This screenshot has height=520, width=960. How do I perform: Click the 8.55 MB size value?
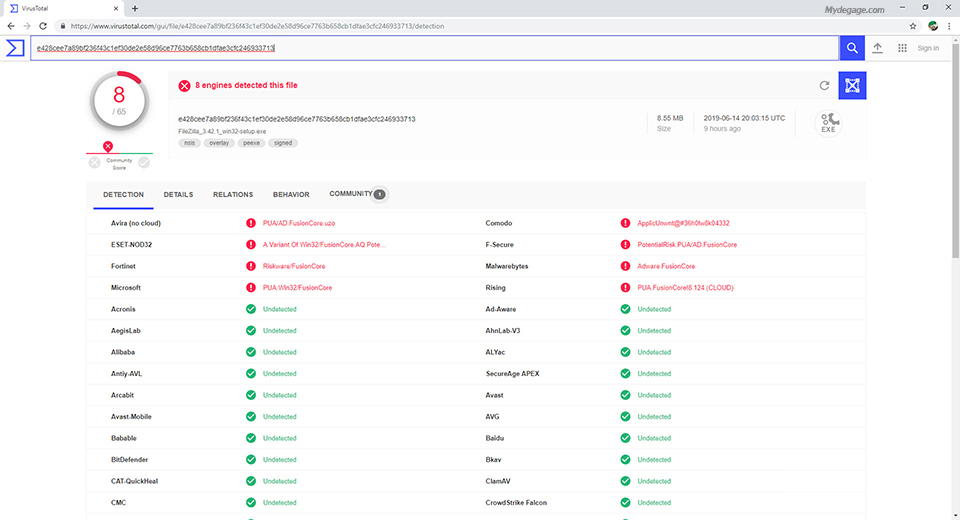(670, 118)
